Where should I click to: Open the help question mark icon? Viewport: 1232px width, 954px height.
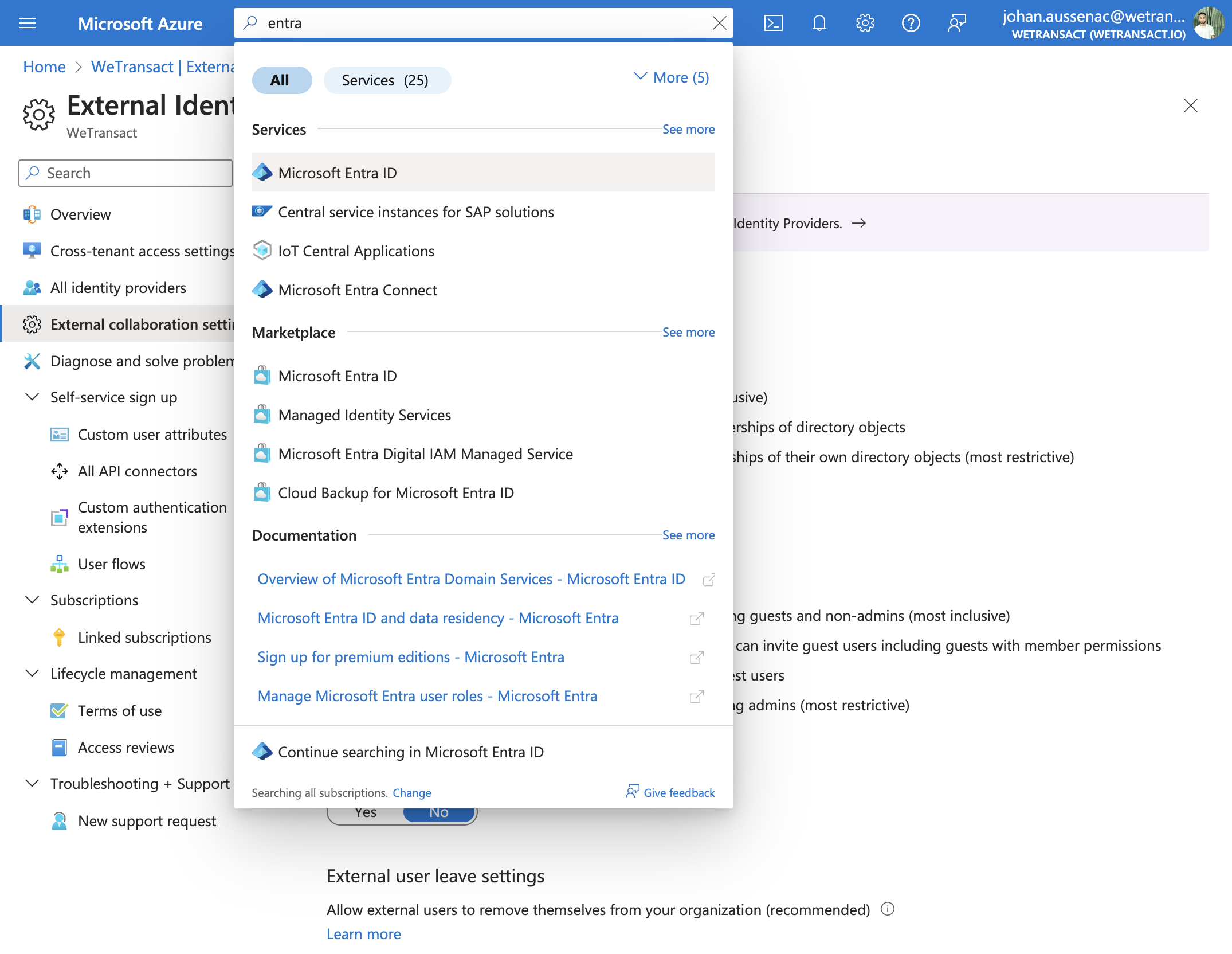click(911, 23)
